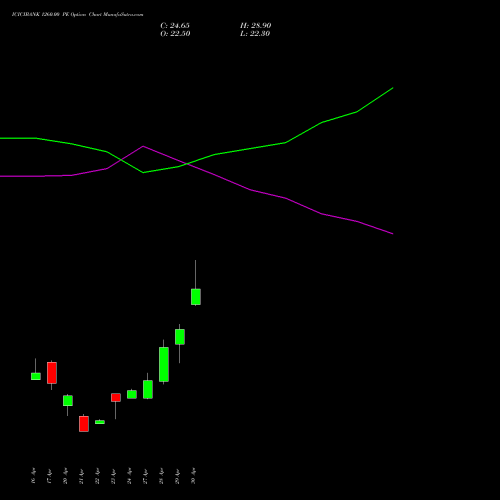Image resolution: width=500 pixels, height=500 pixels.
Task: Click the high value "H: 28.90"
Action: (256, 26)
